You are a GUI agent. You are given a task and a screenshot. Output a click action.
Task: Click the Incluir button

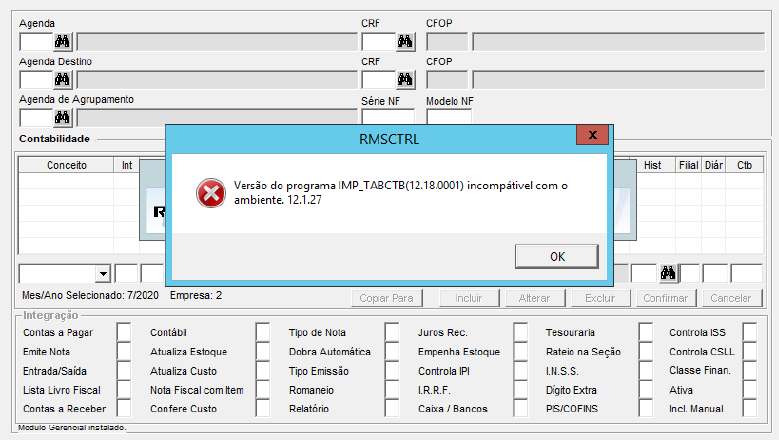coord(469,298)
